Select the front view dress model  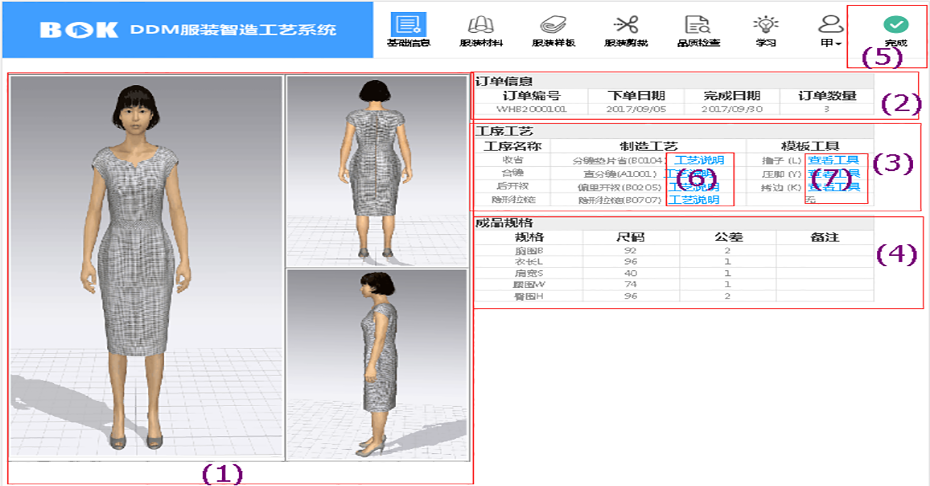[x=146, y=268]
